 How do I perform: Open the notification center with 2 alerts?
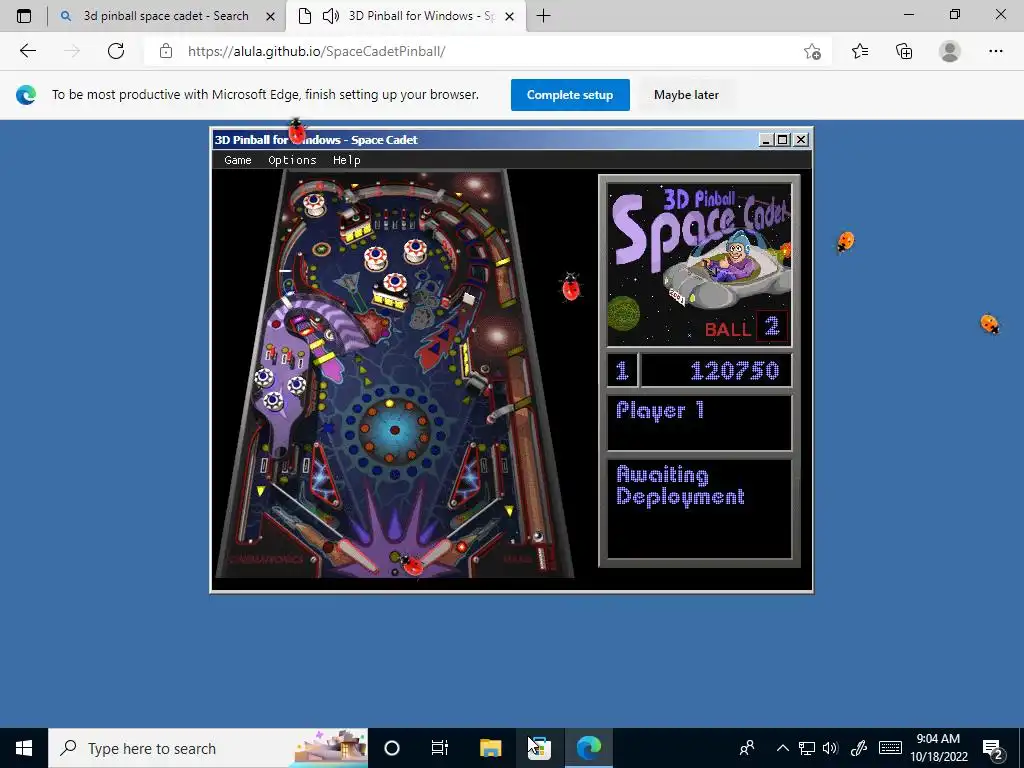click(x=993, y=749)
